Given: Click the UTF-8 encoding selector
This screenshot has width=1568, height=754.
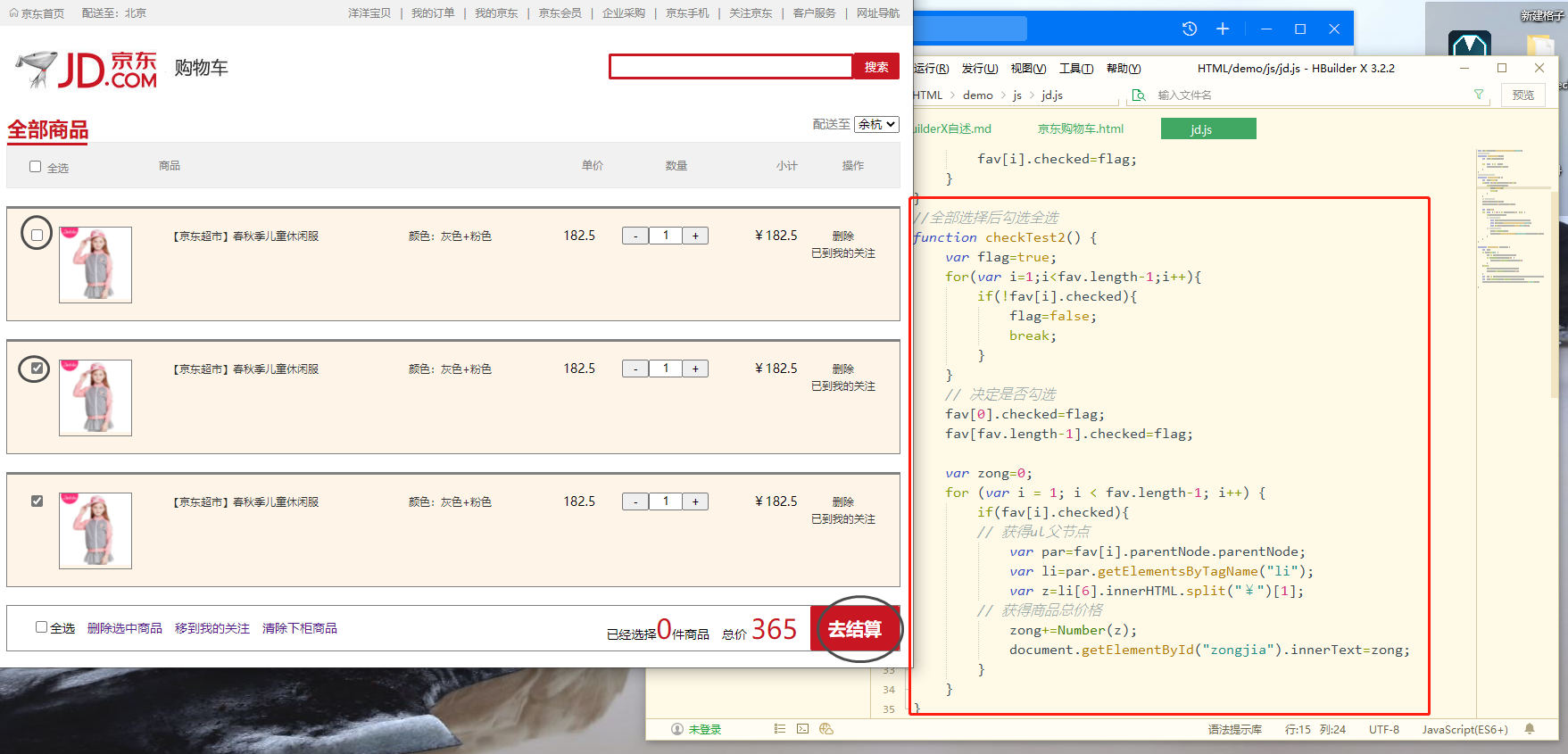Looking at the screenshot, I should pyautogui.click(x=1384, y=729).
